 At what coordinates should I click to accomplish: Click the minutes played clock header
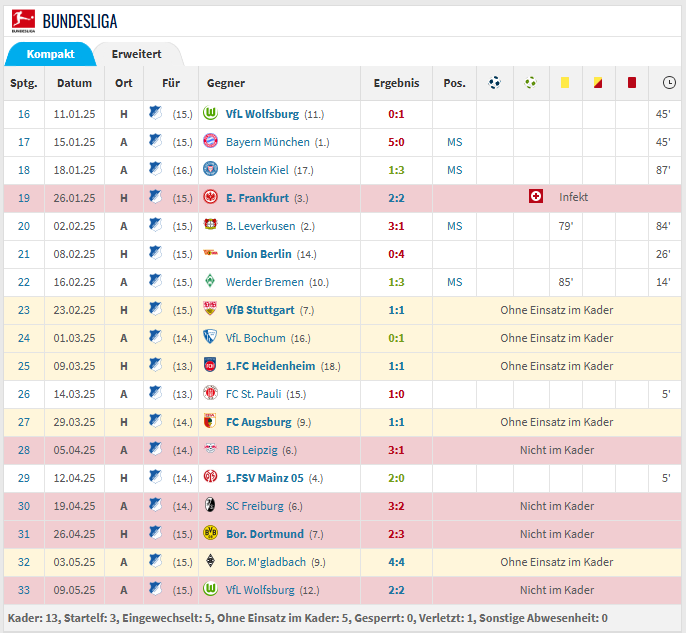pos(669,83)
